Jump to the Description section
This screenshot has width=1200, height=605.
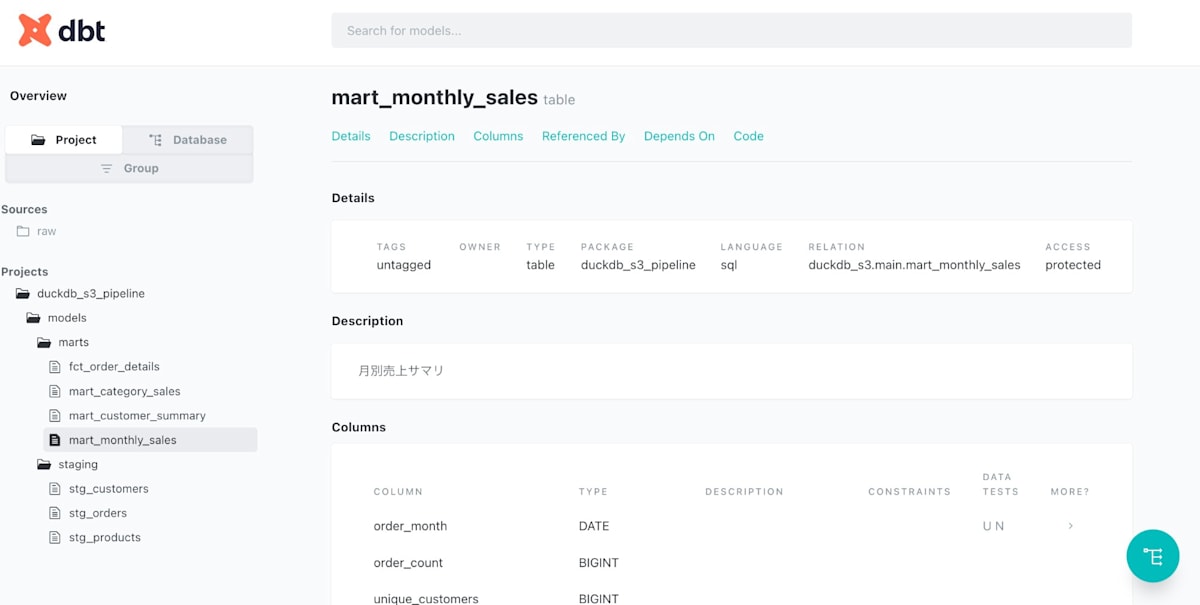(x=422, y=136)
